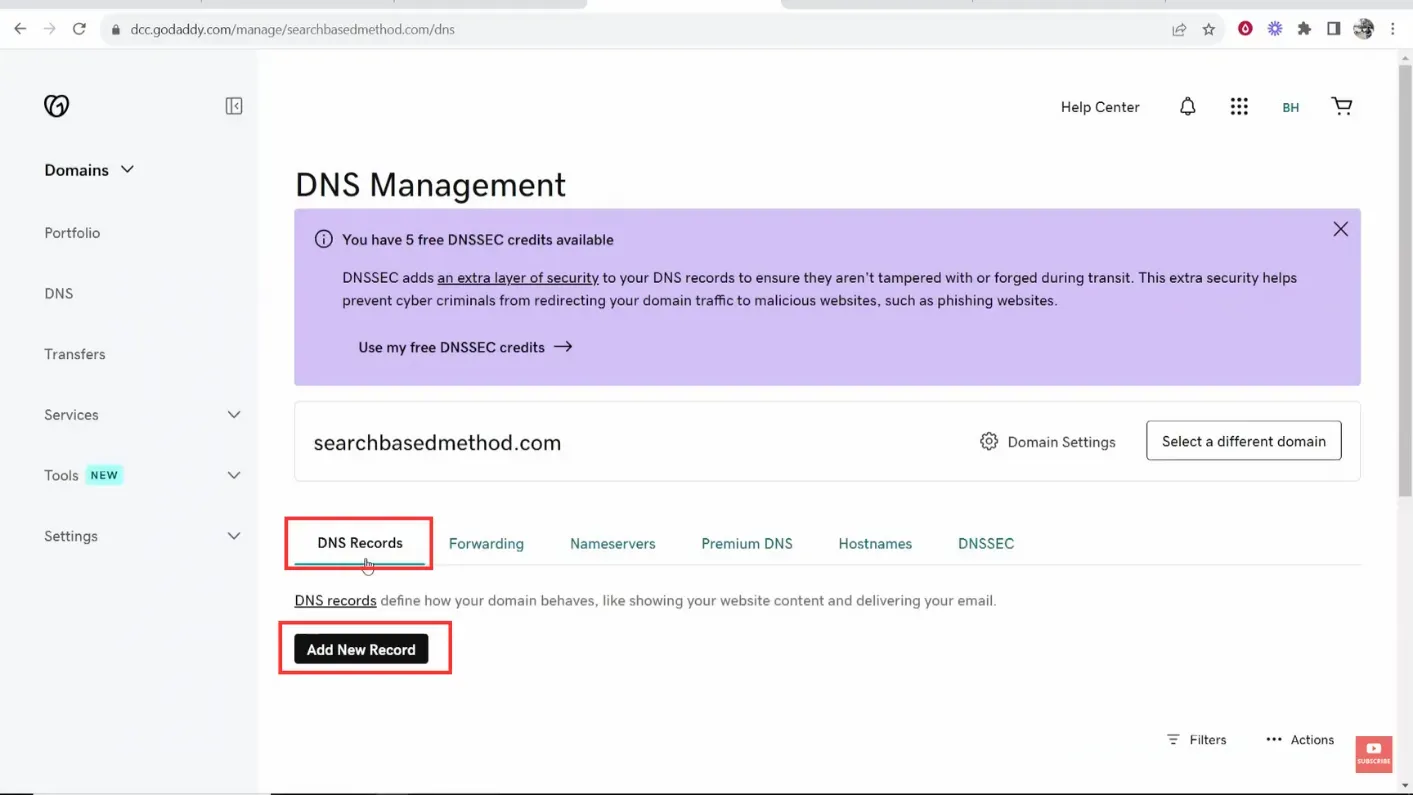1413x795 pixels.
Task: Expand the Domains dropdown
Action: pos(89,170)
